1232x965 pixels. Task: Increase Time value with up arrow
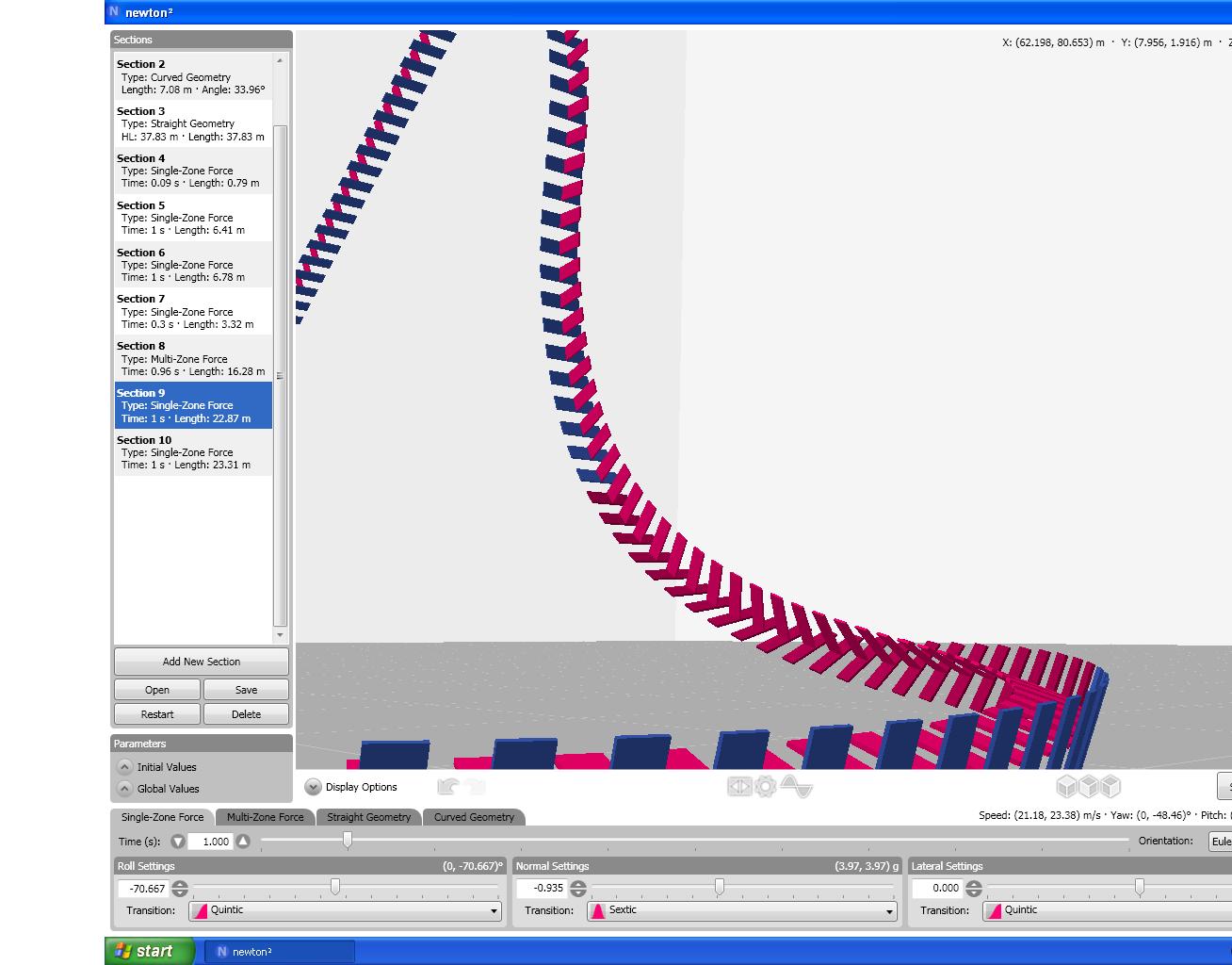243,842
